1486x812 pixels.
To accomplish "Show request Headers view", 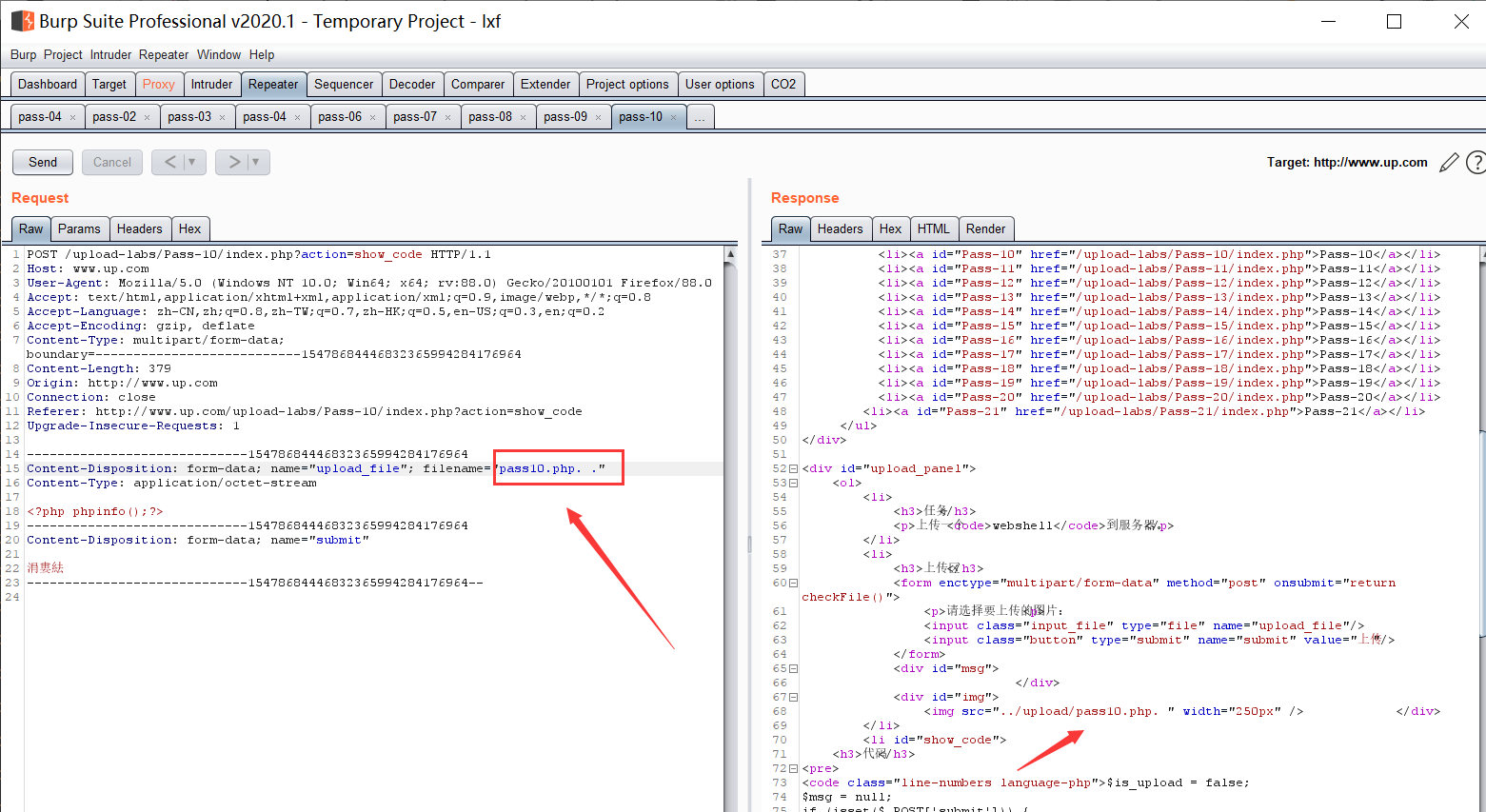I will 140,228.
